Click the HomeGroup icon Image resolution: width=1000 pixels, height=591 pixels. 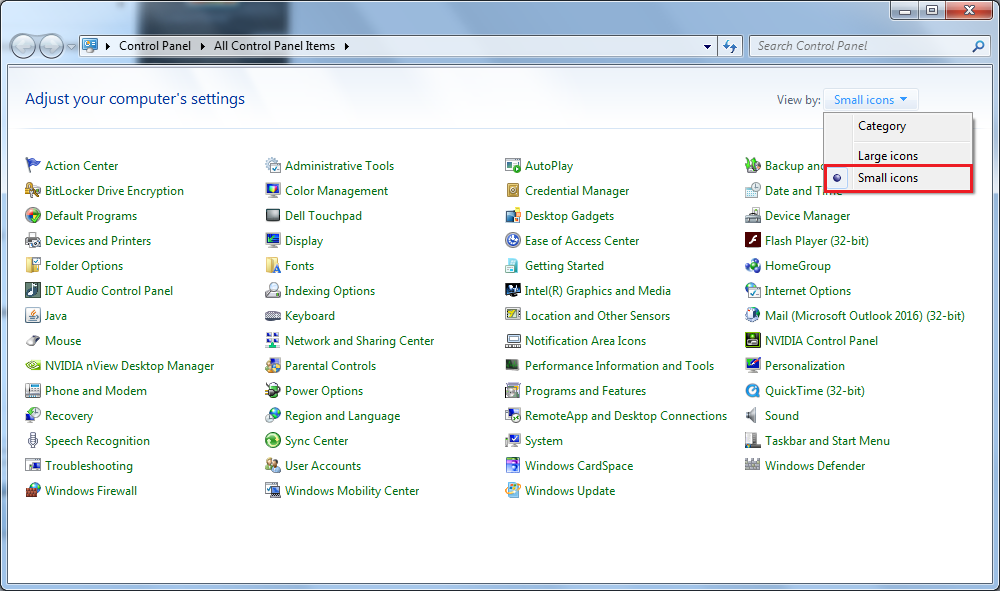(753, 265)
